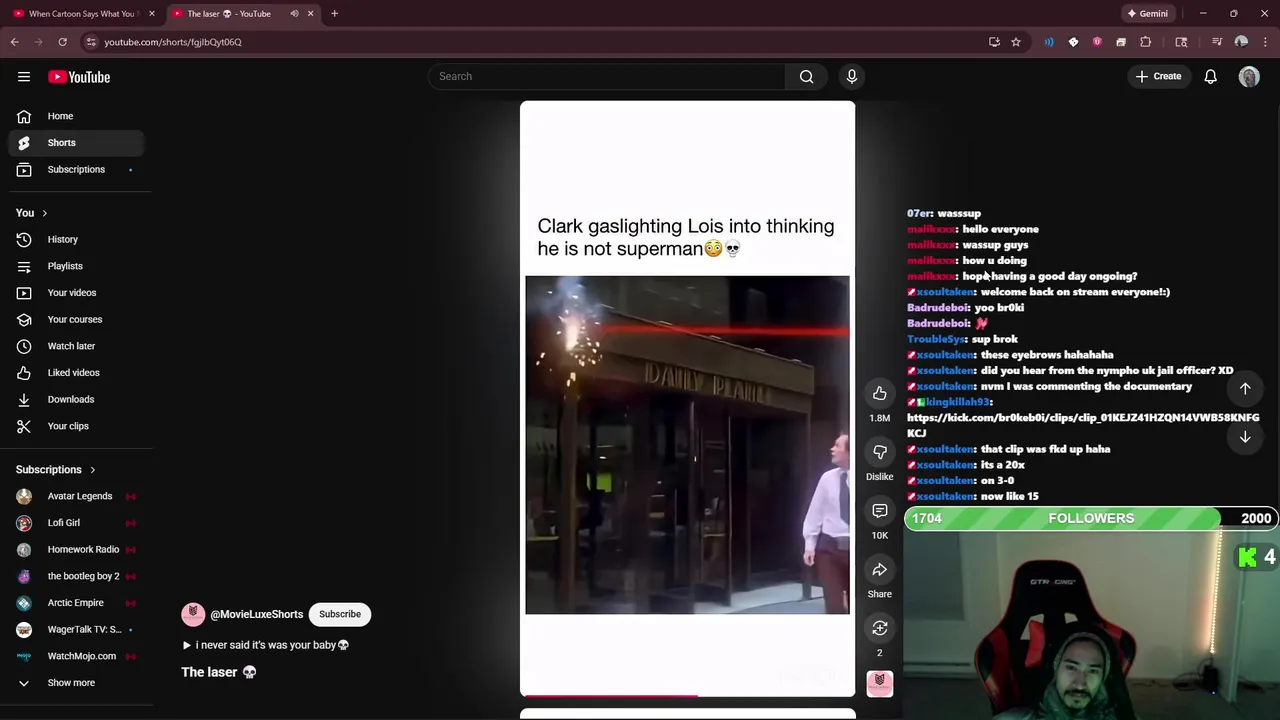Open Your clips
This screenshot has height=720, width=1280.
76,426
